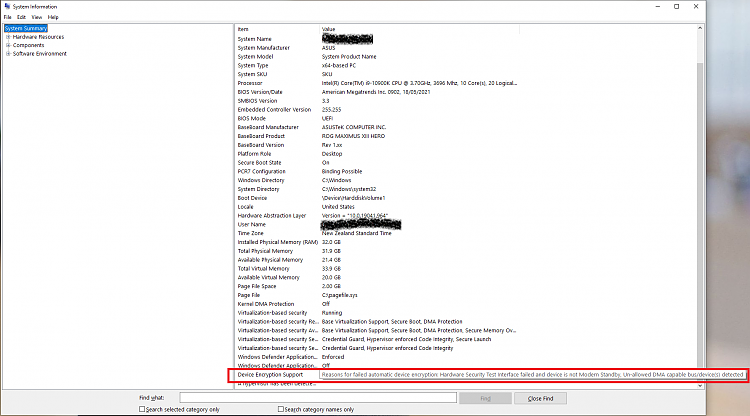Select the Time Zone row
Viewport: 750px width, 416px height.
point(377,233)
